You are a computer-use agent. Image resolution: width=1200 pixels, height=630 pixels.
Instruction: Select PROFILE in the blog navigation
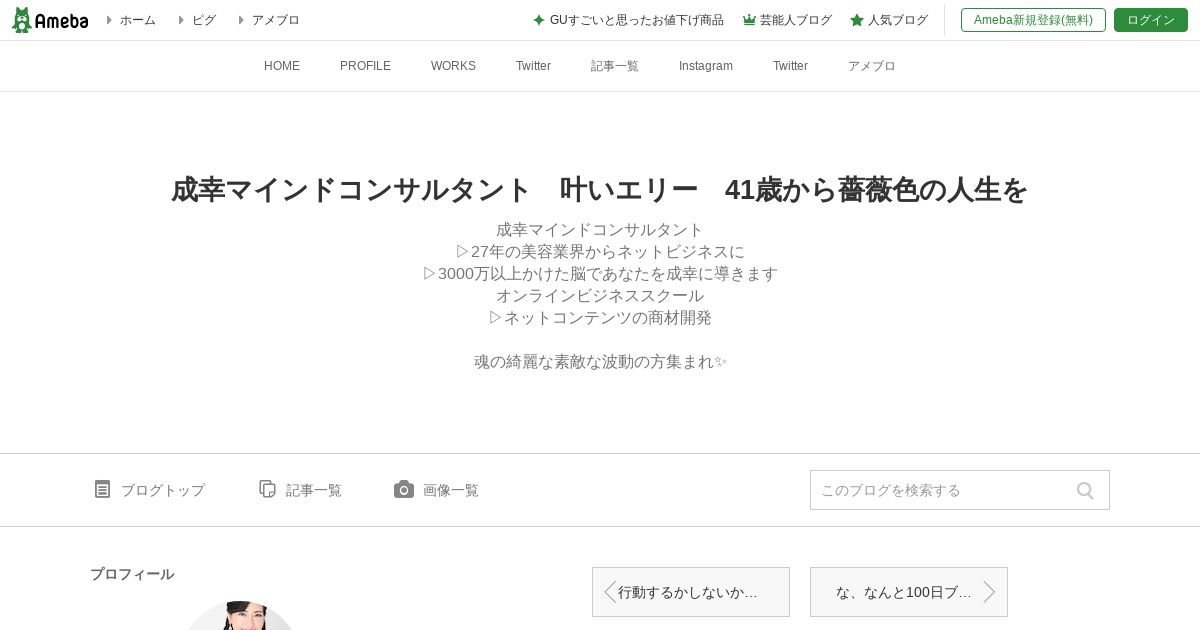tap(365, 66)
